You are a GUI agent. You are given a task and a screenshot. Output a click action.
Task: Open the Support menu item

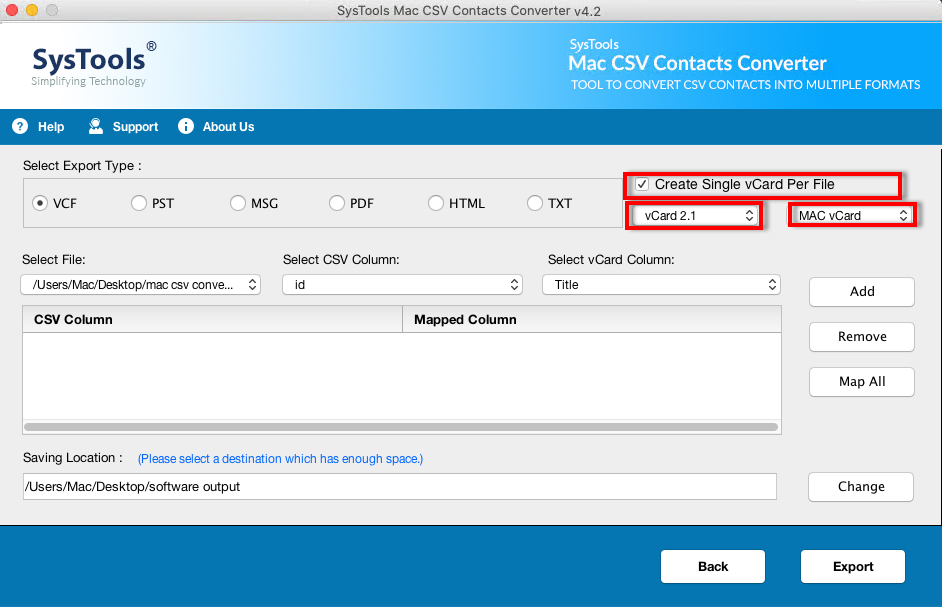(x=135, y=127)
